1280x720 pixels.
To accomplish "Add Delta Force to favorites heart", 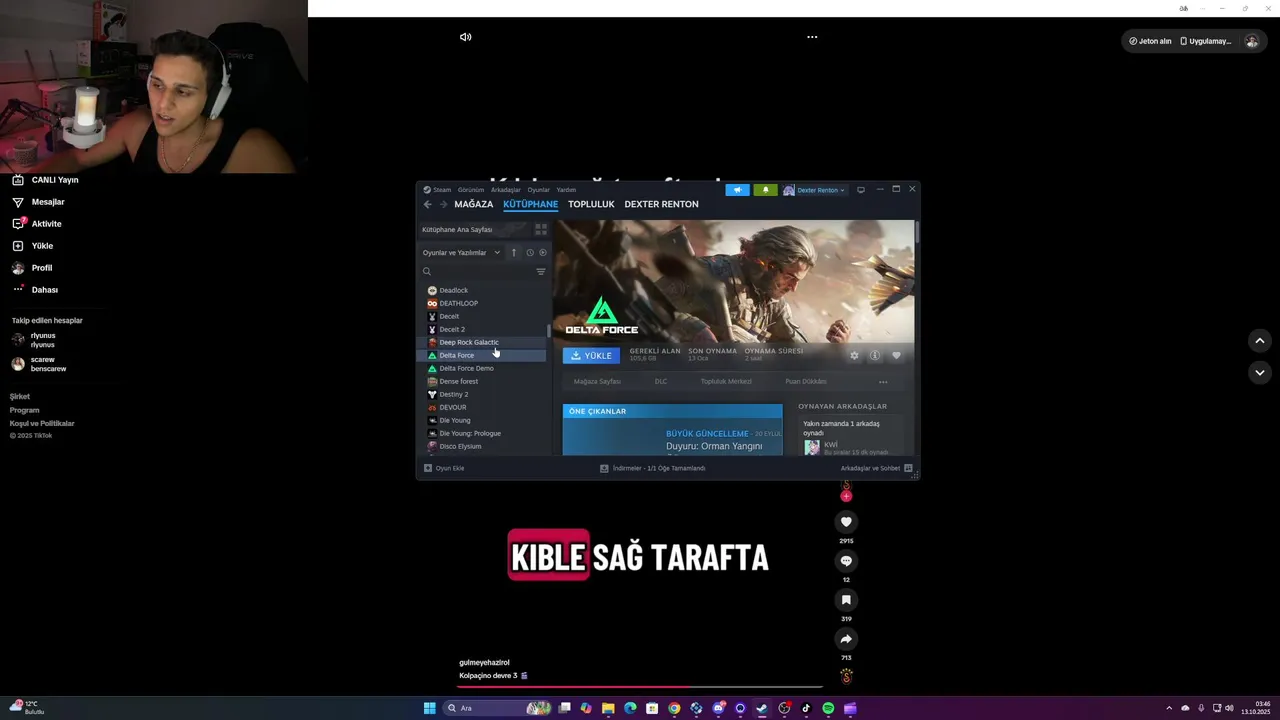I will pos(896,356).
